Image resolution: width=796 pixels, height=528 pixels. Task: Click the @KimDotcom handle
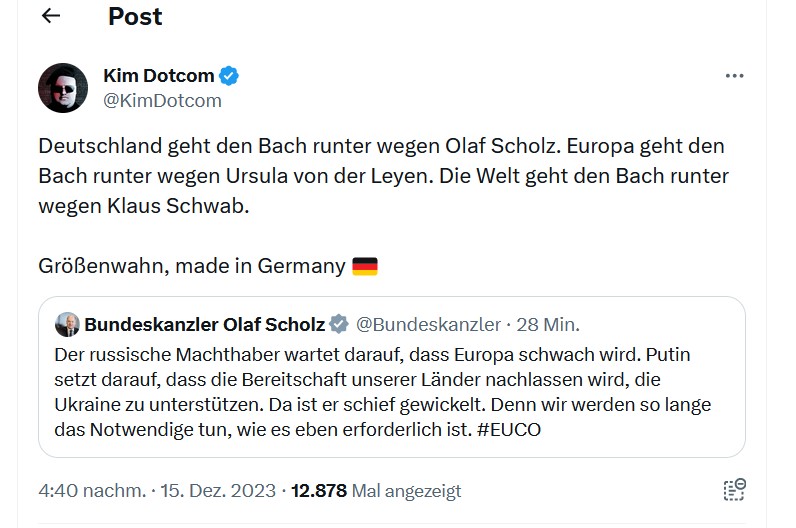(163, 100)
